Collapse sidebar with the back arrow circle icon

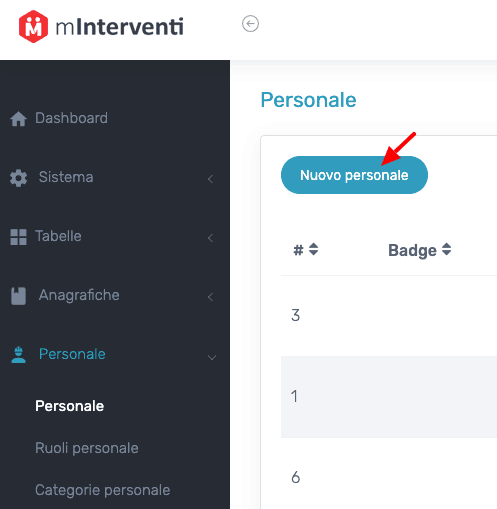point(250,24)
